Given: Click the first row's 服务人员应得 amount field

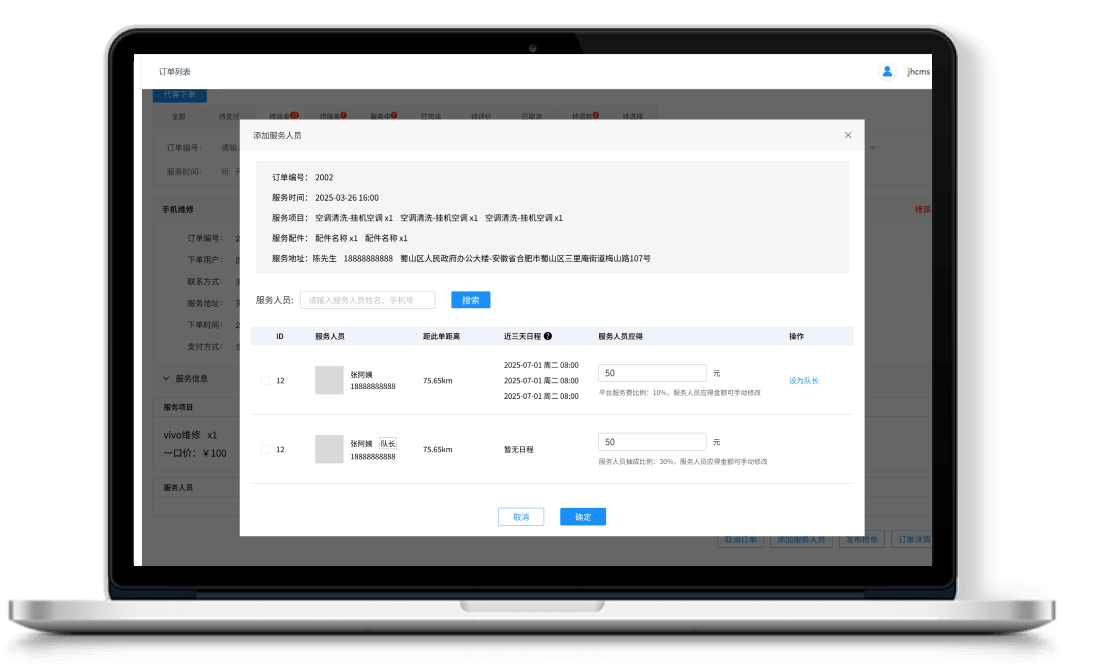Looking at the screenshot, I should (651, 373).
